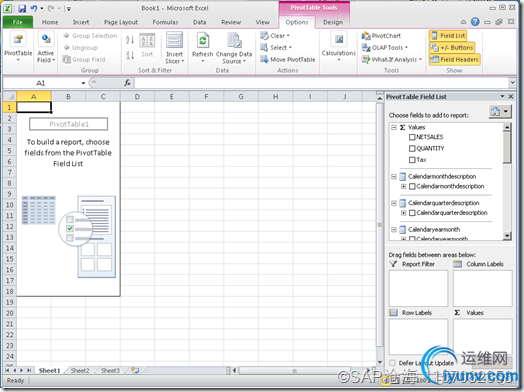Collapse the Calendaryearmonth table node

pos(394,230)
